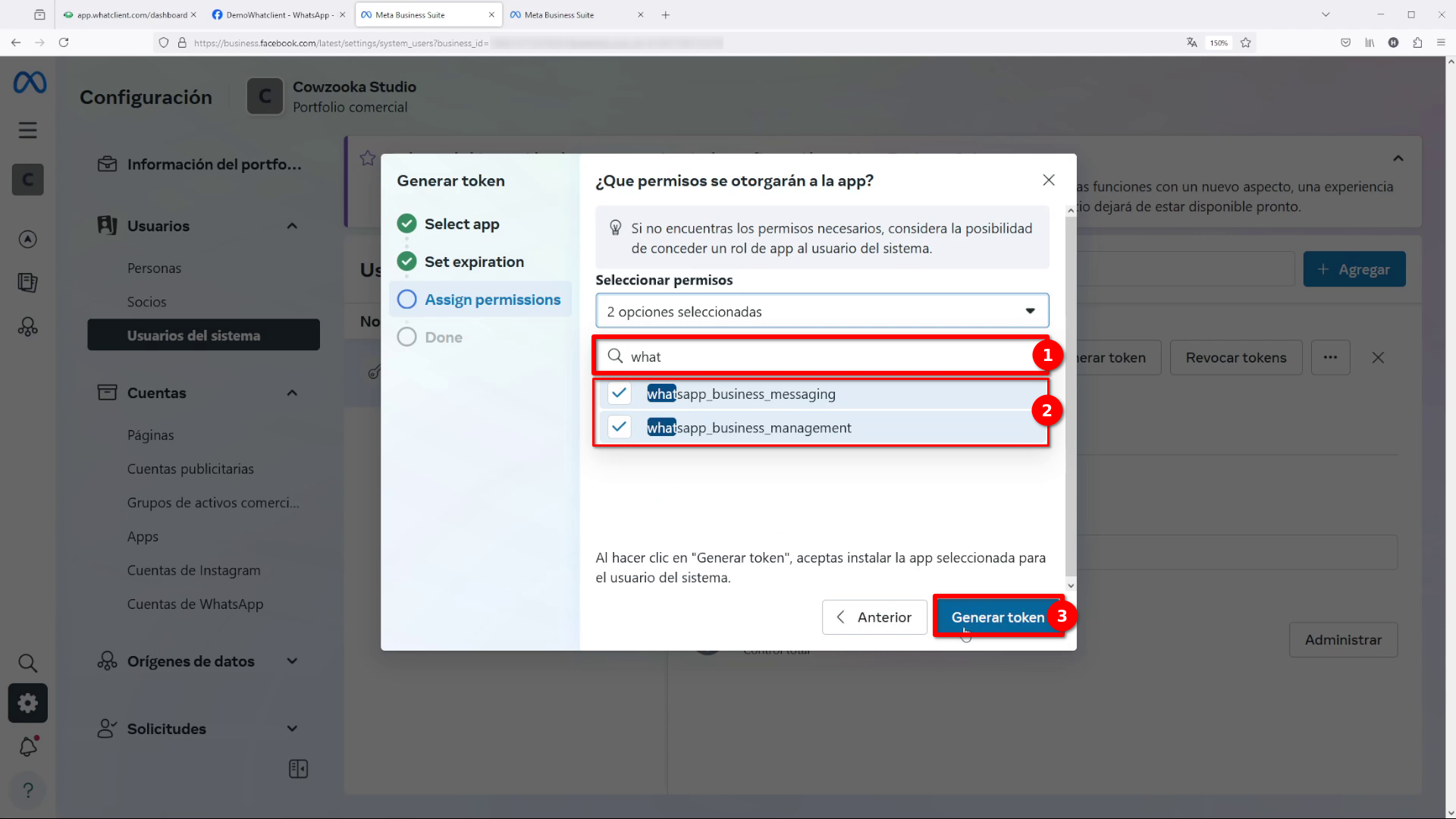Select Usuarios del sistema
The height and width of the screenshot is (819, 1456).
pyautogui.click(x=203, y=334)
